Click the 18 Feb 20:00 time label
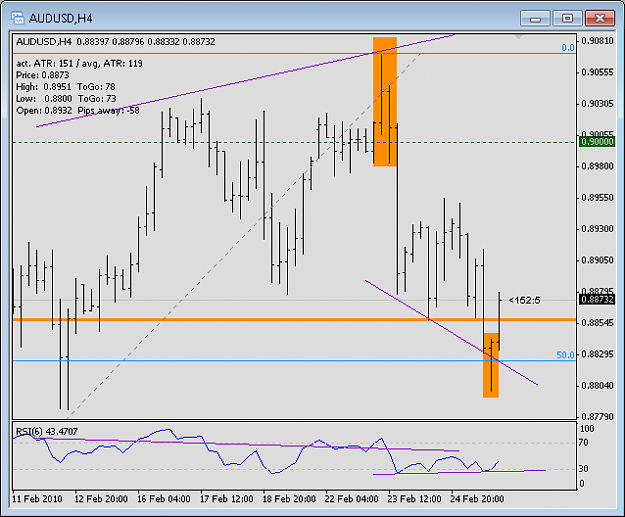This screenshot has width=625, height=517. 289,499
